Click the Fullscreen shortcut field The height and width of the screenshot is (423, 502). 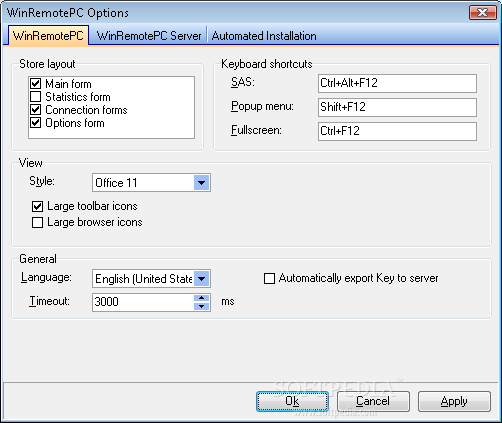(x=397, y=131)
